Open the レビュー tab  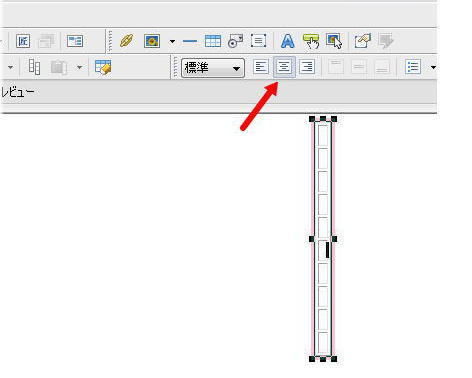(x=17, y=92)
